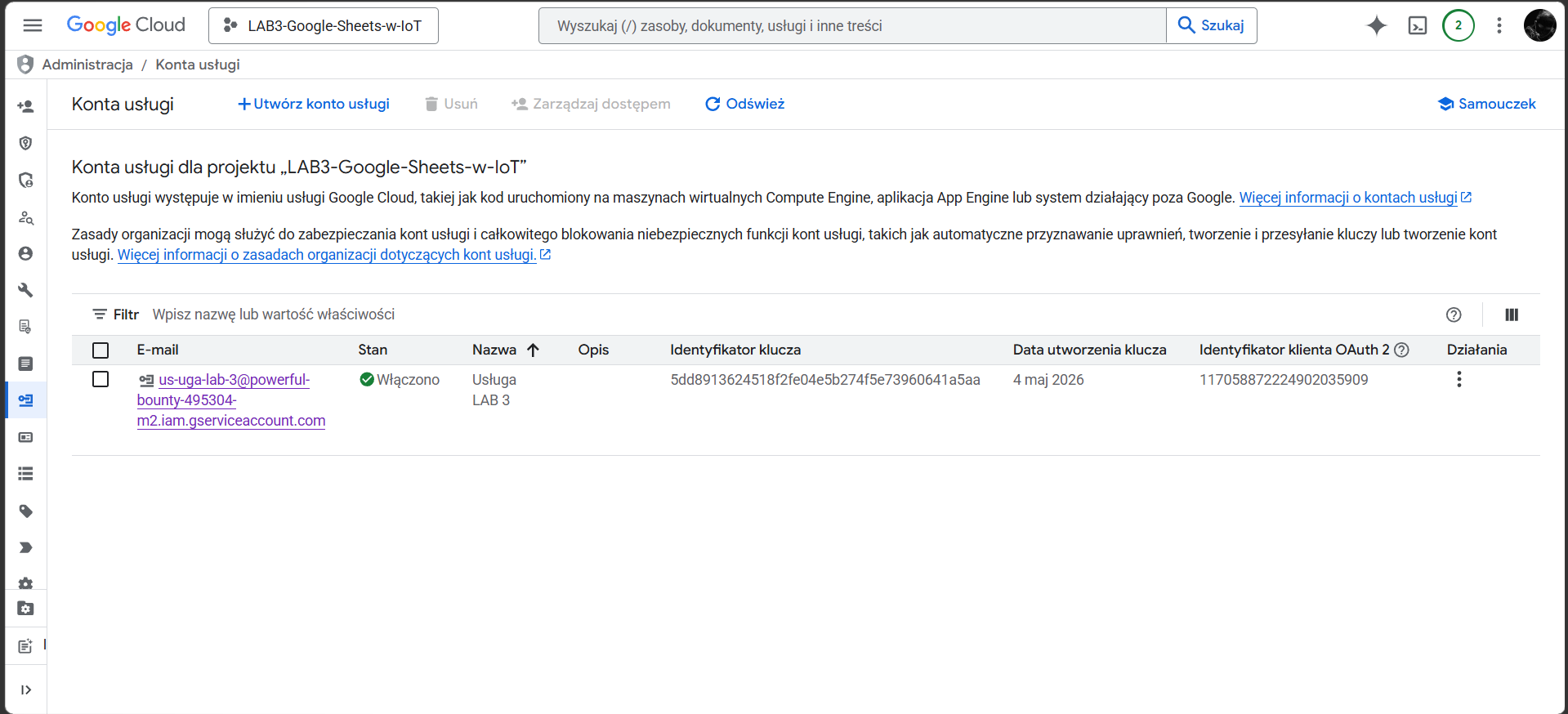Click the Stan column header
The image size is (1568, 714).
[x=373, y=350]
